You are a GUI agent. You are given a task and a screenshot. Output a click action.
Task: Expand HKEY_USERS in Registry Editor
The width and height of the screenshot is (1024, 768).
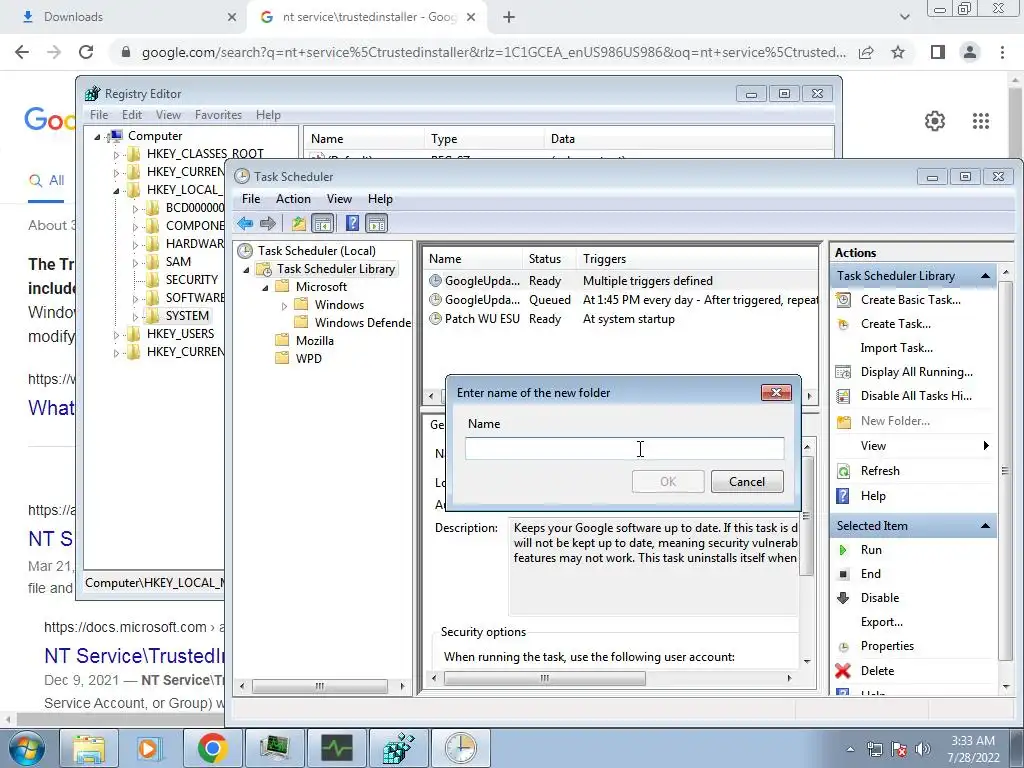116,334
